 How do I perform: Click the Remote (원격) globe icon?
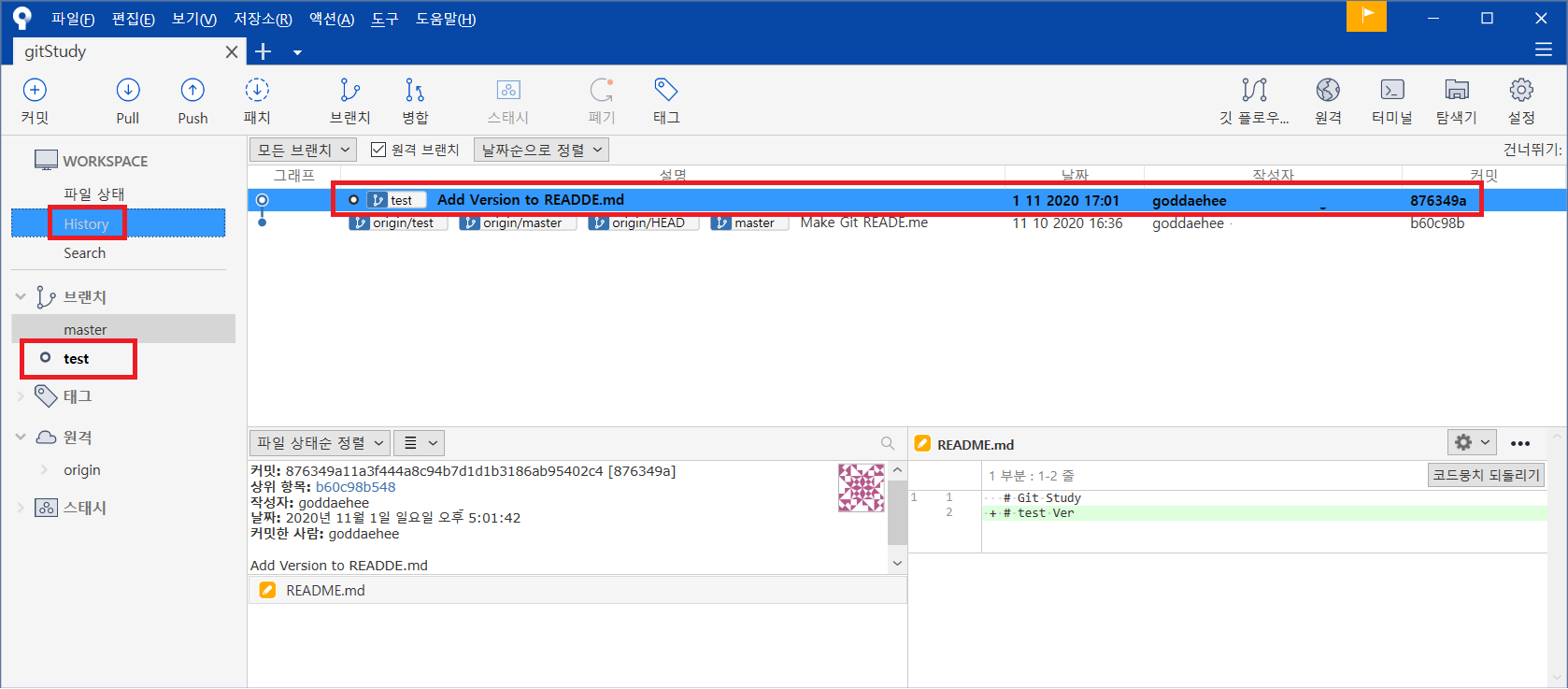coord(1328,91)
